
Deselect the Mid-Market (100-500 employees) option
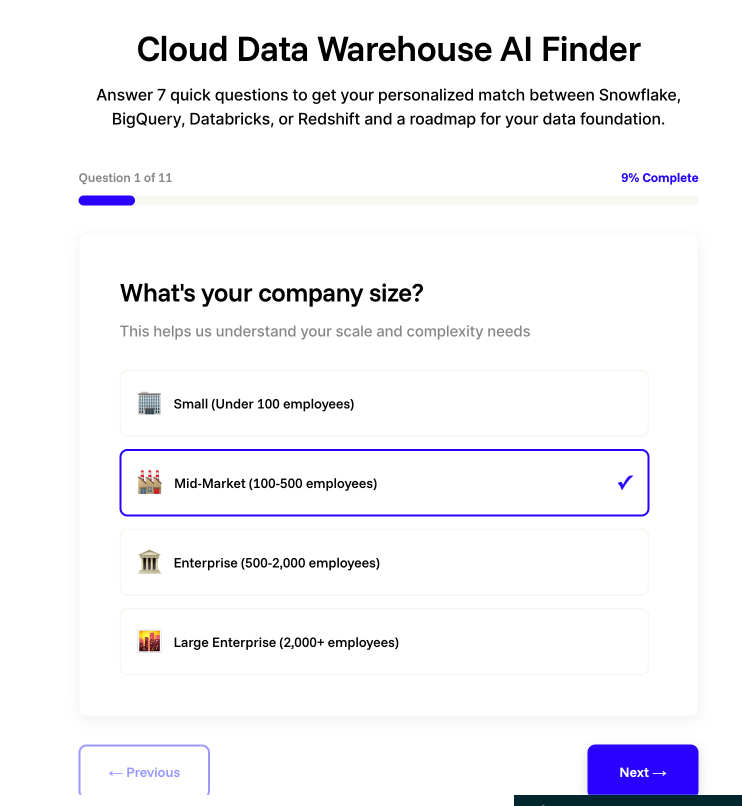(384, 483)
